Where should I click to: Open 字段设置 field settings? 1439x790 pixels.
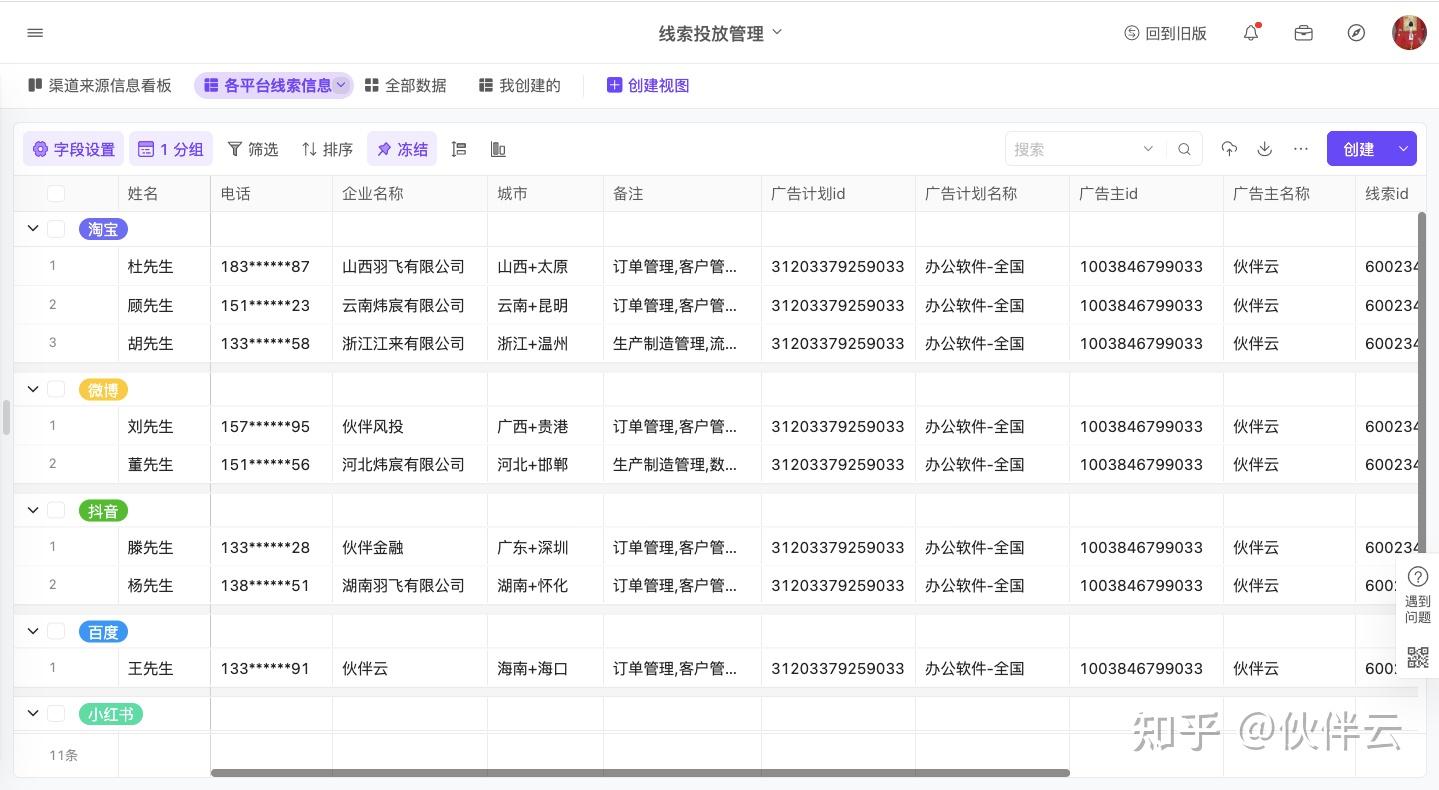[x=74, y=149]
